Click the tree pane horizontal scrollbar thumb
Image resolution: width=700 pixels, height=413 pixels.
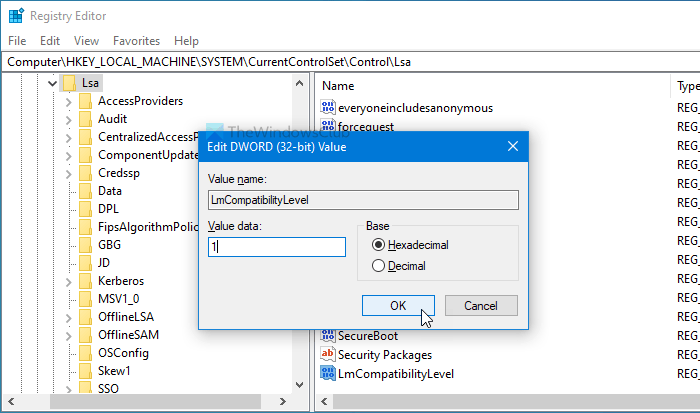[155, 401]
